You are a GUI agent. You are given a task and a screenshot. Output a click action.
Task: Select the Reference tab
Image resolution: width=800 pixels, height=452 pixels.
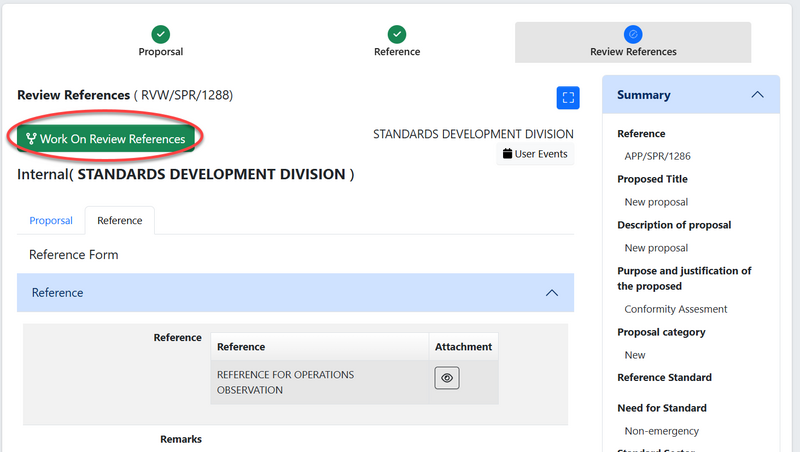(119, 220)
